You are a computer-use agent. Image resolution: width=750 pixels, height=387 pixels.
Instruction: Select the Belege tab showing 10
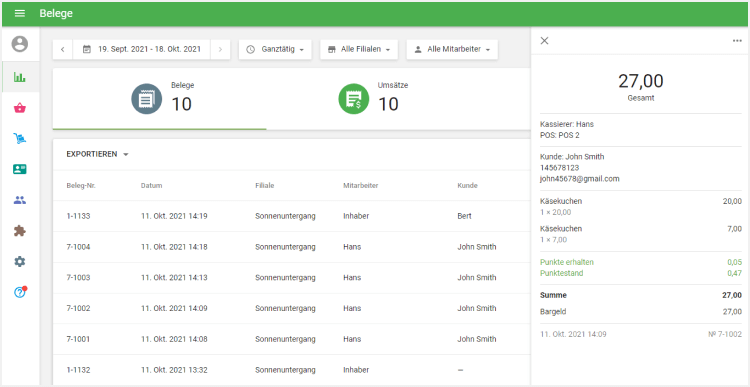[x=159, y=99]
